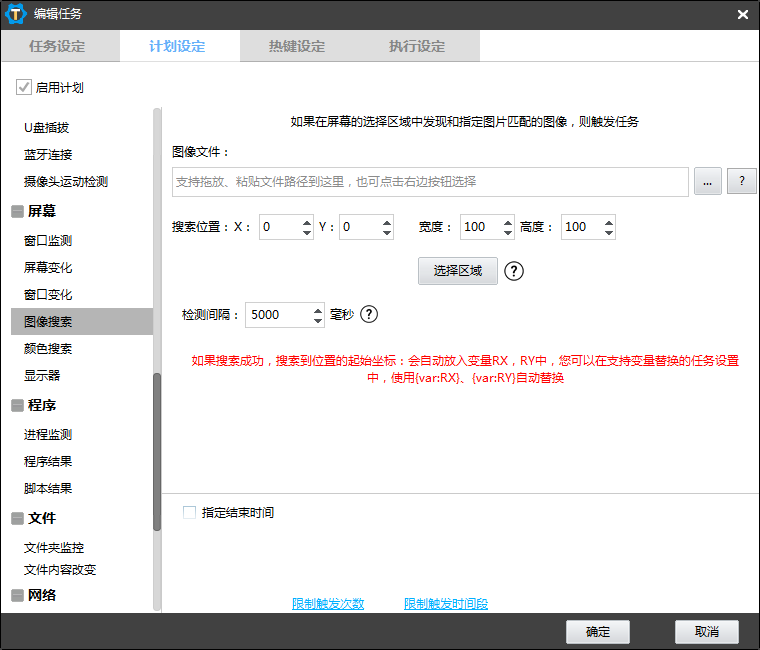Switch to the 计划设定 tab
The height and width of the screenshot is (650, 760).
[x=180, y=46]
